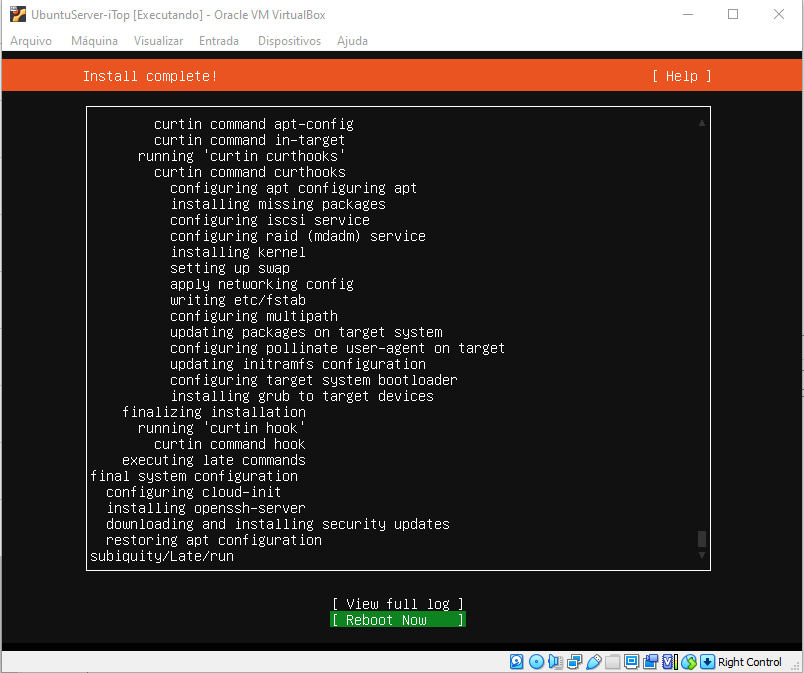Click 'installing missing packages' log line
804x673 pixels.
tap(278, 204)
